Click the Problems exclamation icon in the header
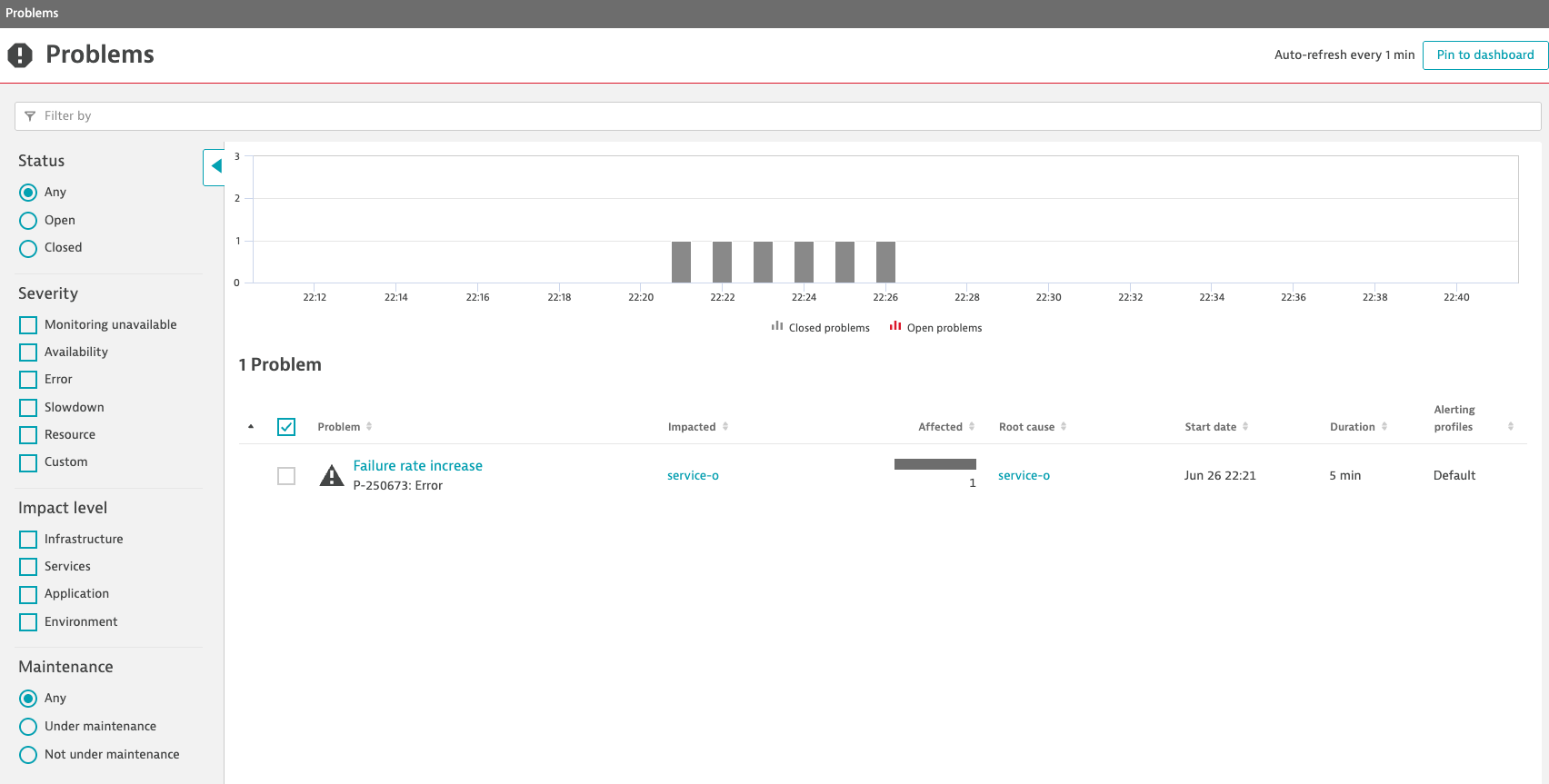Viewport: 1549px width, 784px height. pos(20,55)
